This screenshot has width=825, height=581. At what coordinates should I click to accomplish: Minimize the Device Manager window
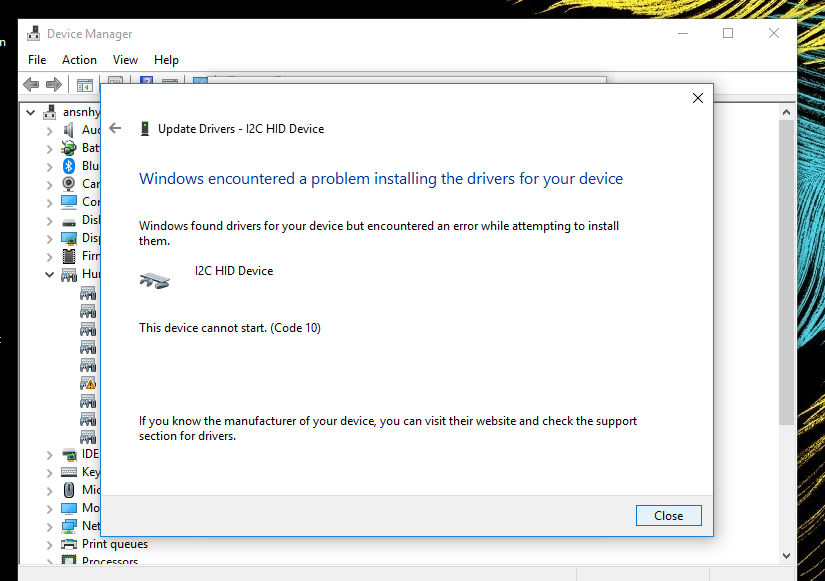tap(683, 33)
